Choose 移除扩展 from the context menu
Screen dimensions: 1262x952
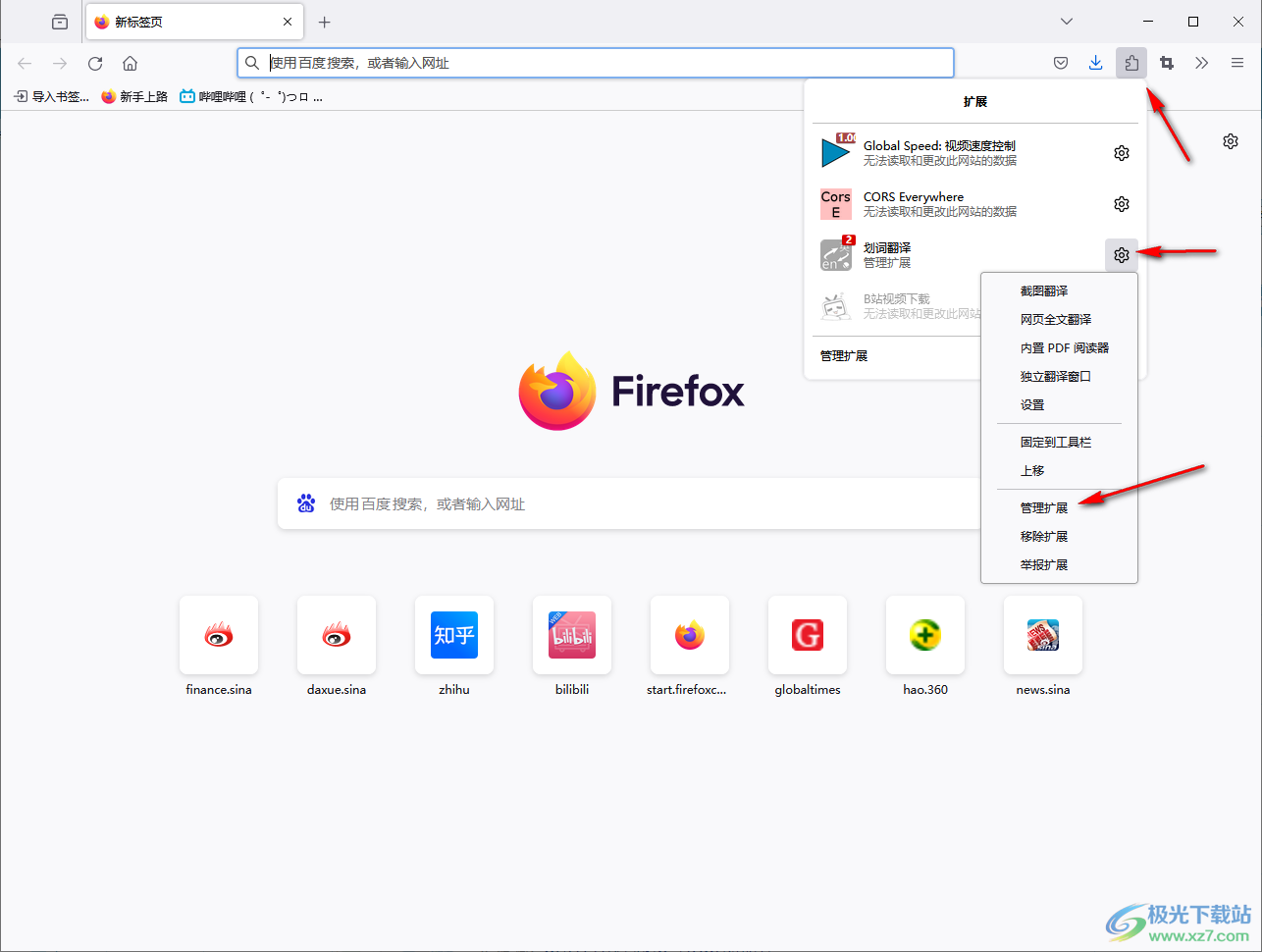click(1044, 537)
